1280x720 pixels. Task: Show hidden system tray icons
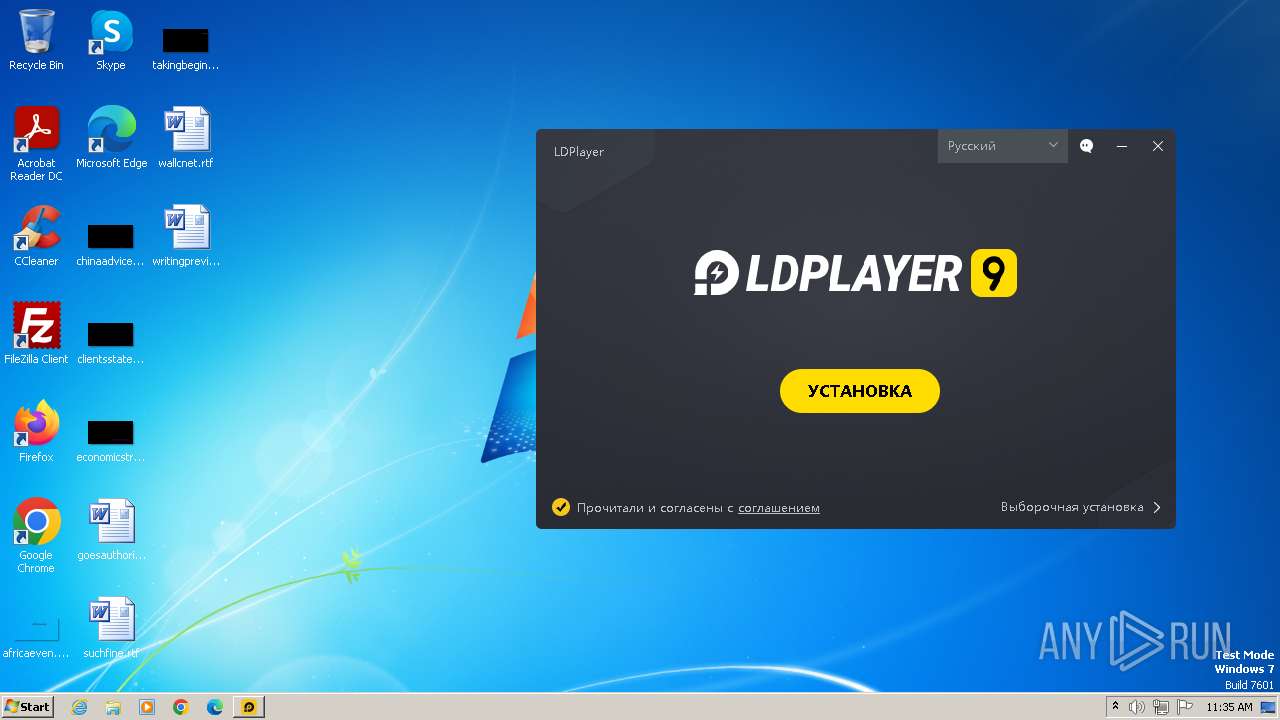[x=1115, y=707]
